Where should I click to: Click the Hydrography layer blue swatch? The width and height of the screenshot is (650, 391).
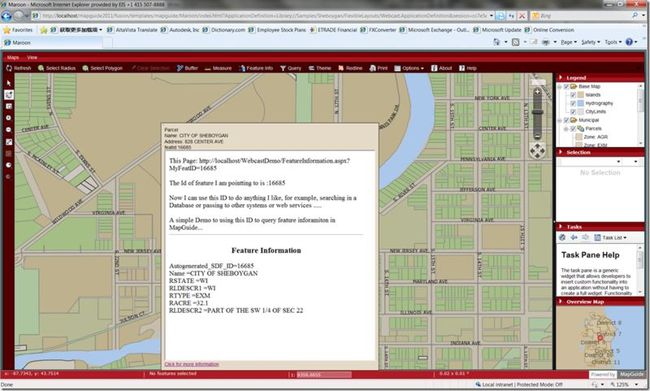[x=580, y=103]
